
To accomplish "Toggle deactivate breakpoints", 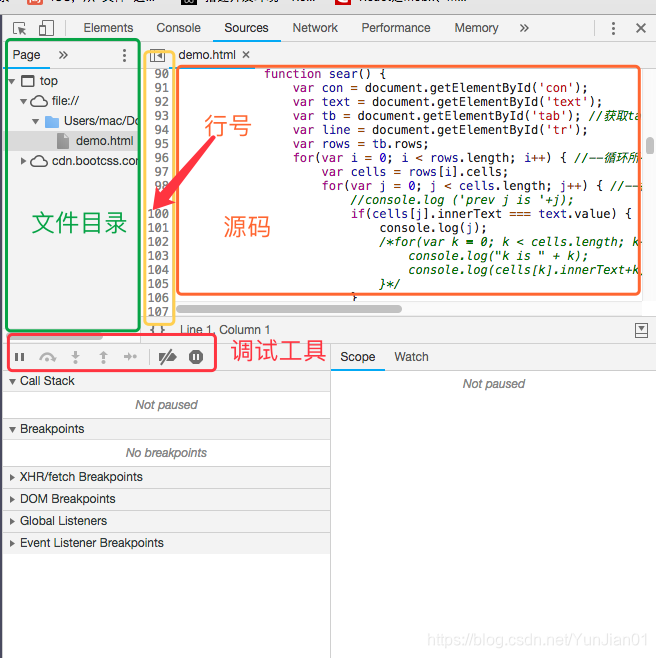I will (167, 356).
